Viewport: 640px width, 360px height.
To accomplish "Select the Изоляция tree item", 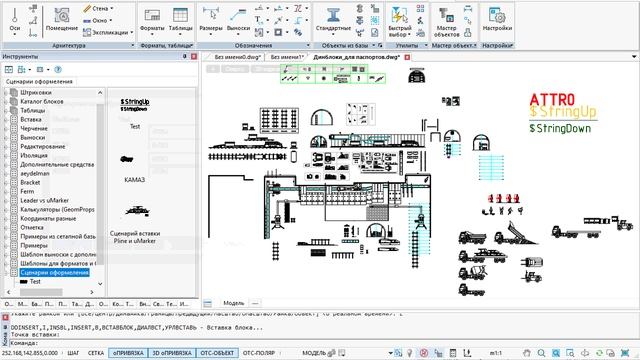I will pos(34,156).
